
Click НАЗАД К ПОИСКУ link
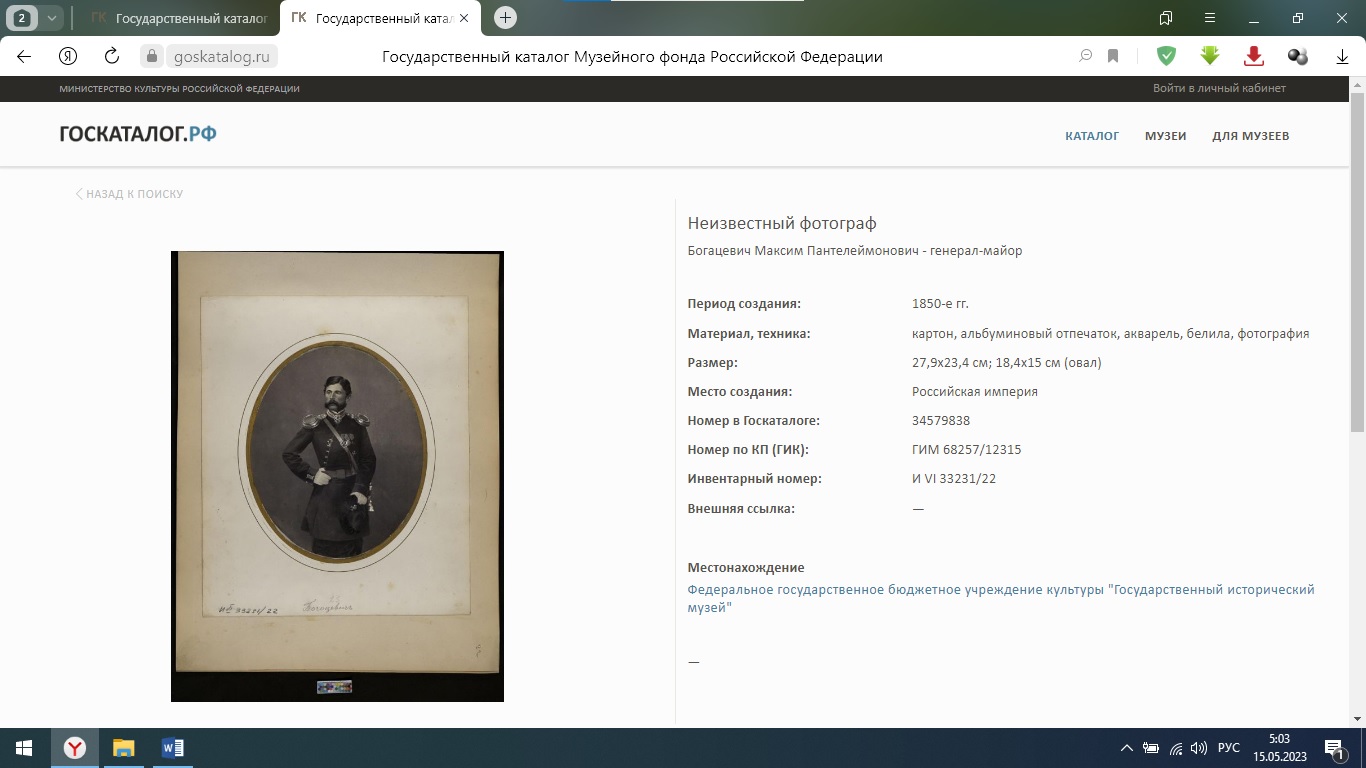point(129,194)
